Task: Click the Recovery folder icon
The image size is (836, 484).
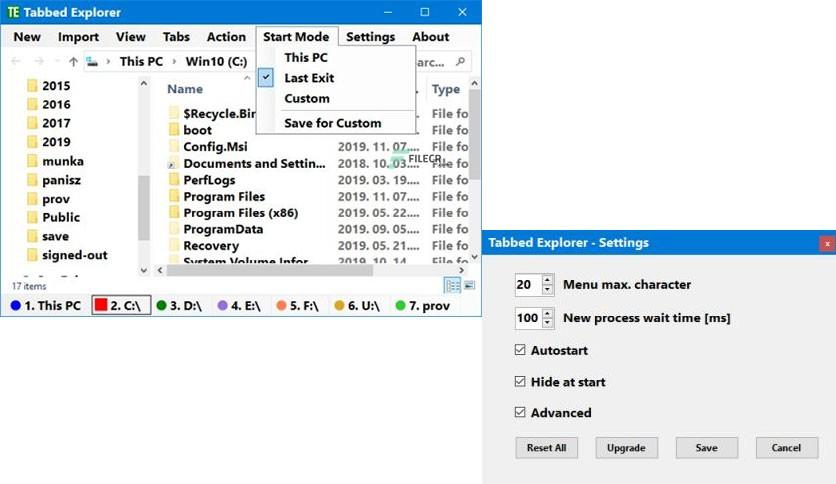Action: click(174, 245)
